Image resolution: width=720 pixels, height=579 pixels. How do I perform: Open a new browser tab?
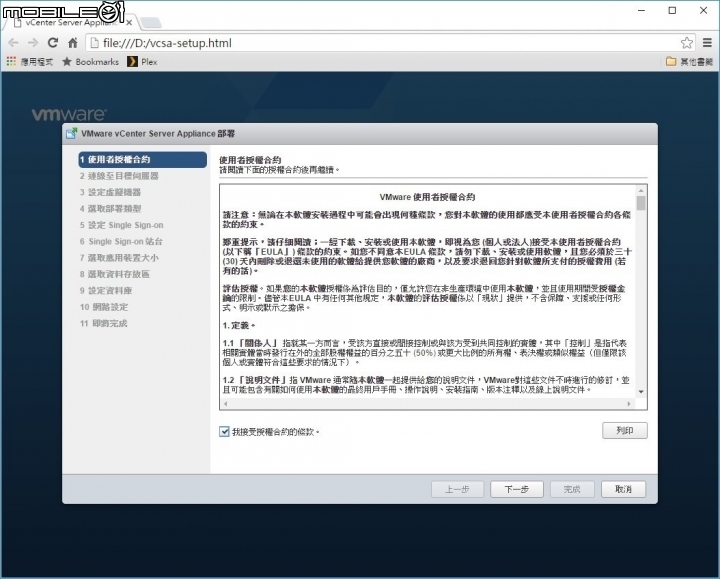[x=150, y=22]
